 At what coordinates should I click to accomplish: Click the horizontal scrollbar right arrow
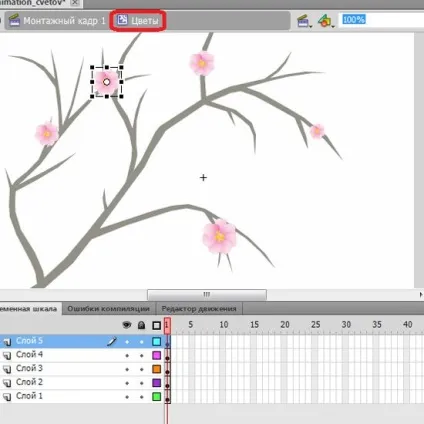421,294
